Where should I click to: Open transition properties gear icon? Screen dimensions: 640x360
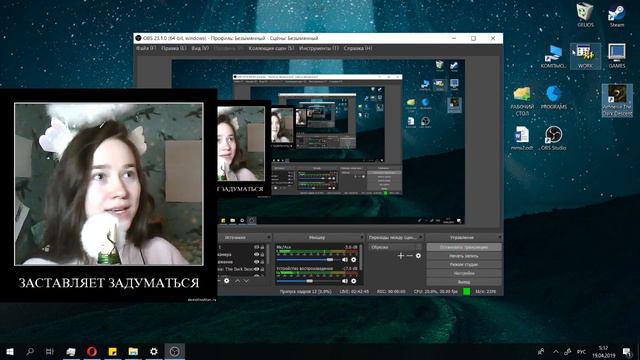tap(418, 256)
